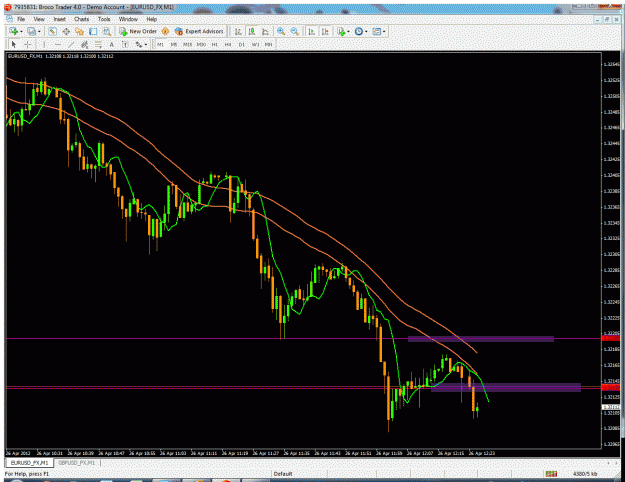Viewport: 625px width, 482px height.
Task: Switch to H1 timeframe
Action: pos(214,45)
